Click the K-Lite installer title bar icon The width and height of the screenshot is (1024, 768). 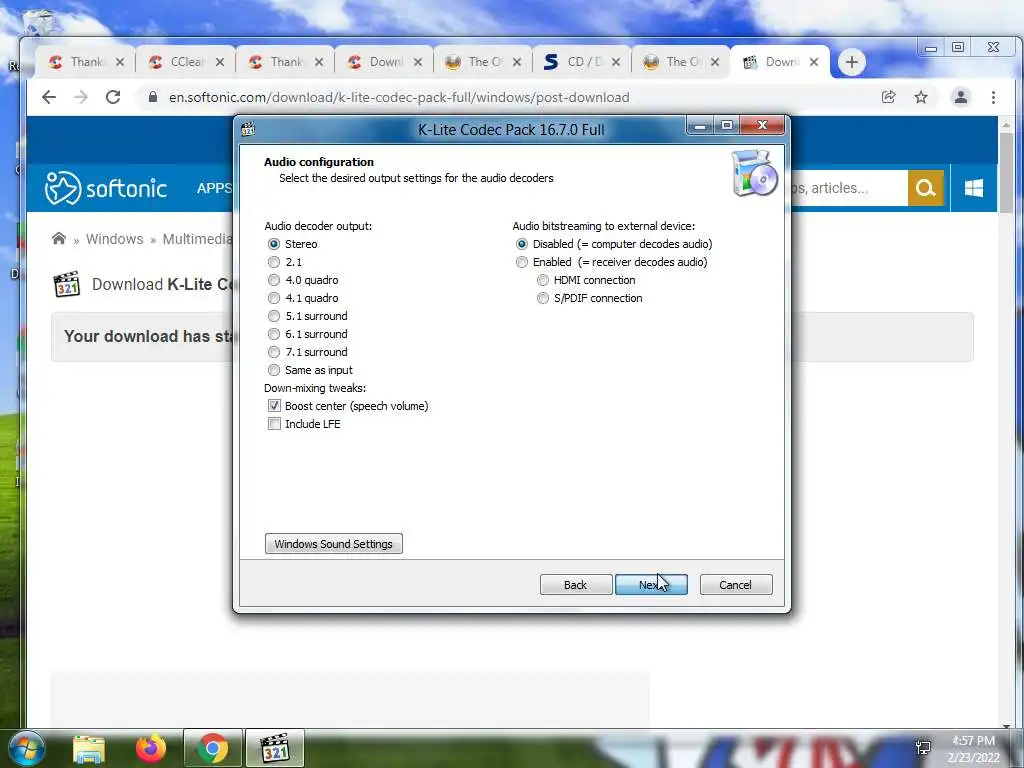tap(248, 129)
